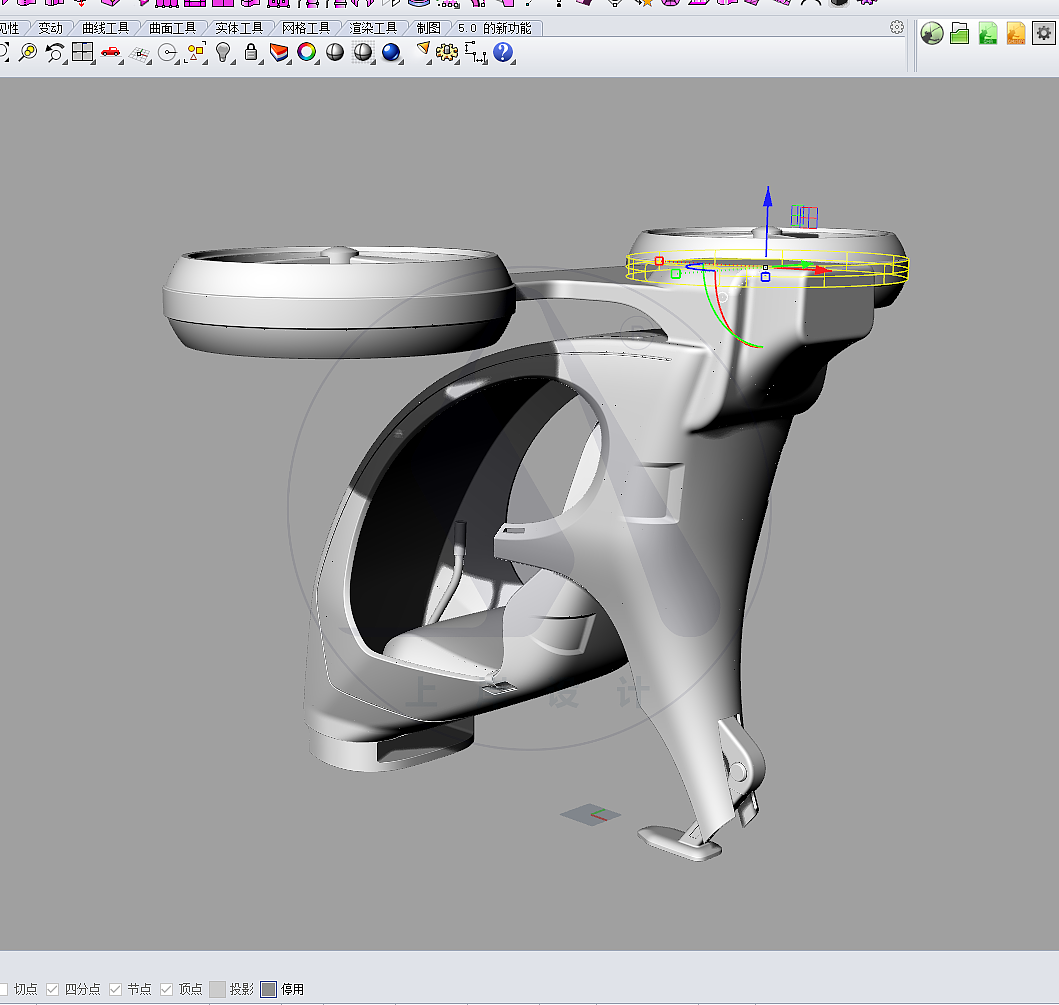Expand the flyout arrow on the red car icon
This screenshot has width=1059, height=1005.
coord(122,62)
